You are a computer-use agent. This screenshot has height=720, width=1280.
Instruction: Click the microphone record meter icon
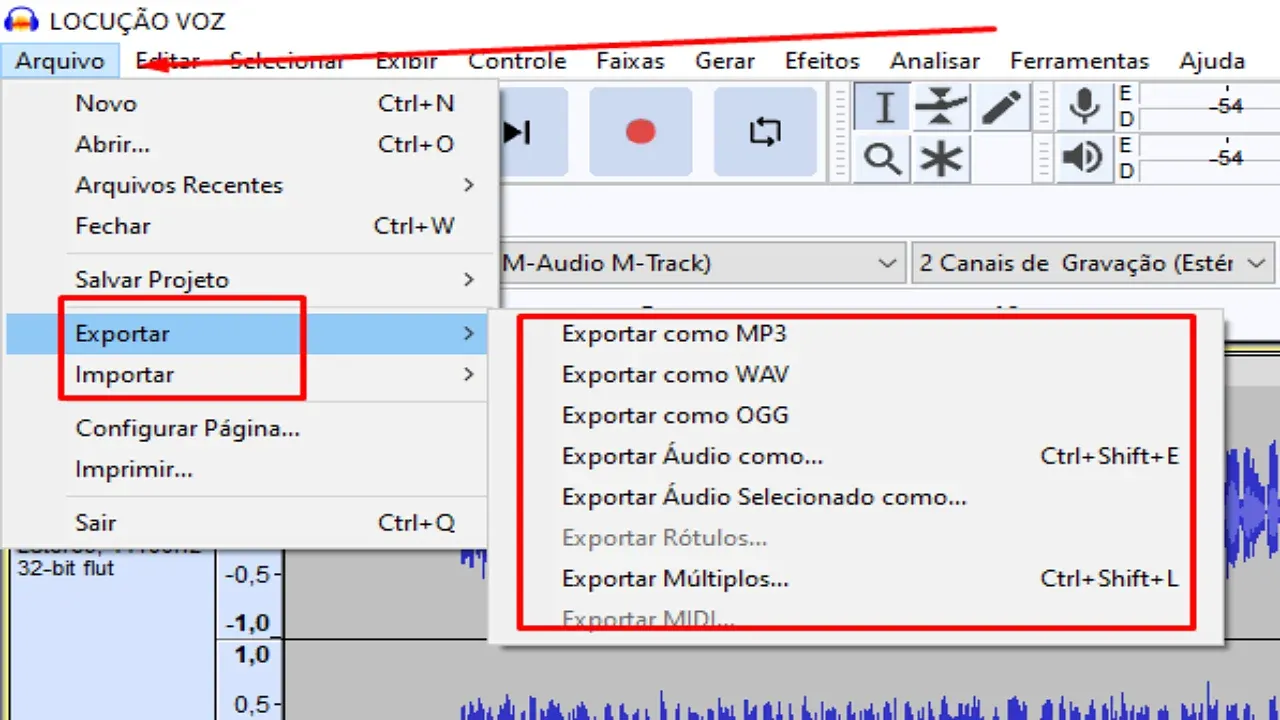tap(1084, 107)
